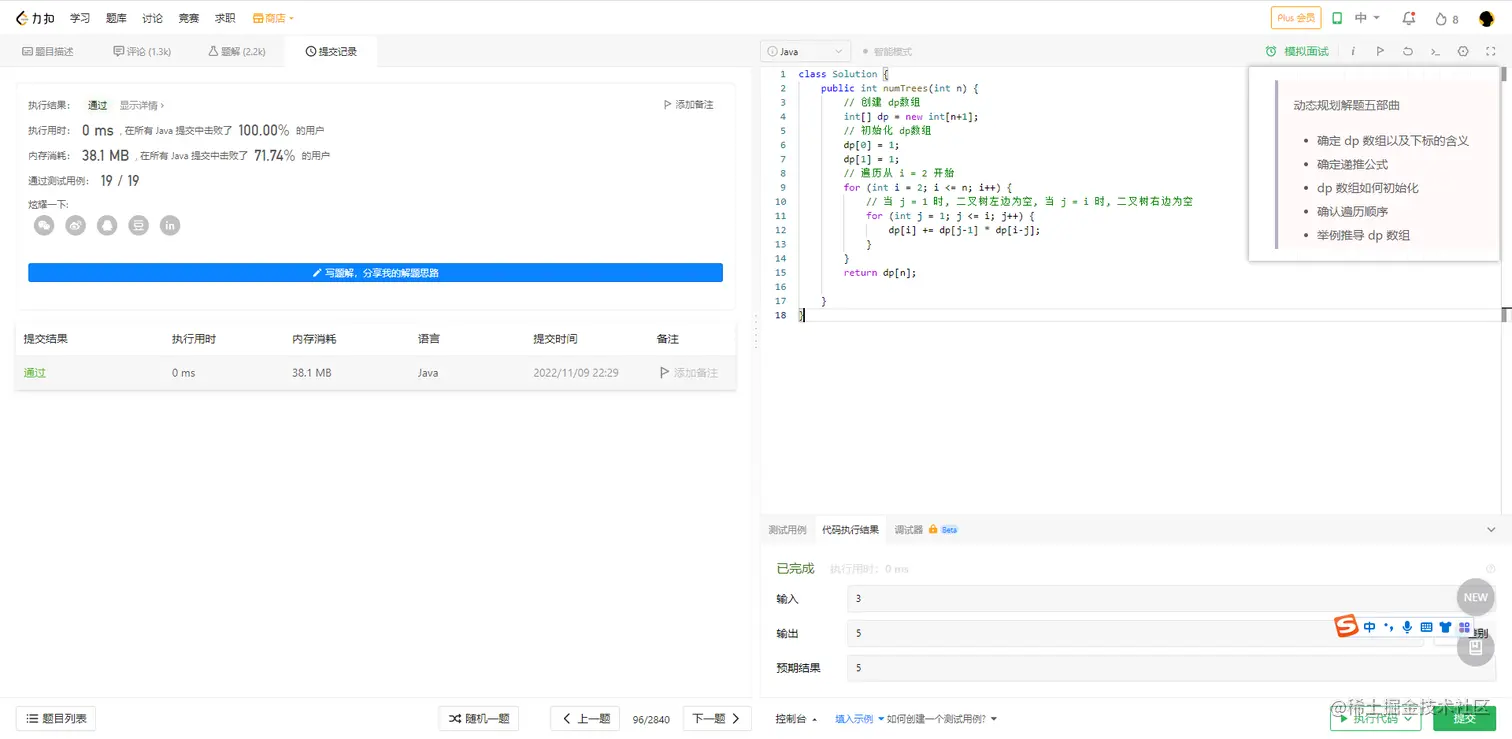1512x739 pixels.
Task: Open editor settings hexagon icon
Action: pyautogui.click(x=1463, y=51)
